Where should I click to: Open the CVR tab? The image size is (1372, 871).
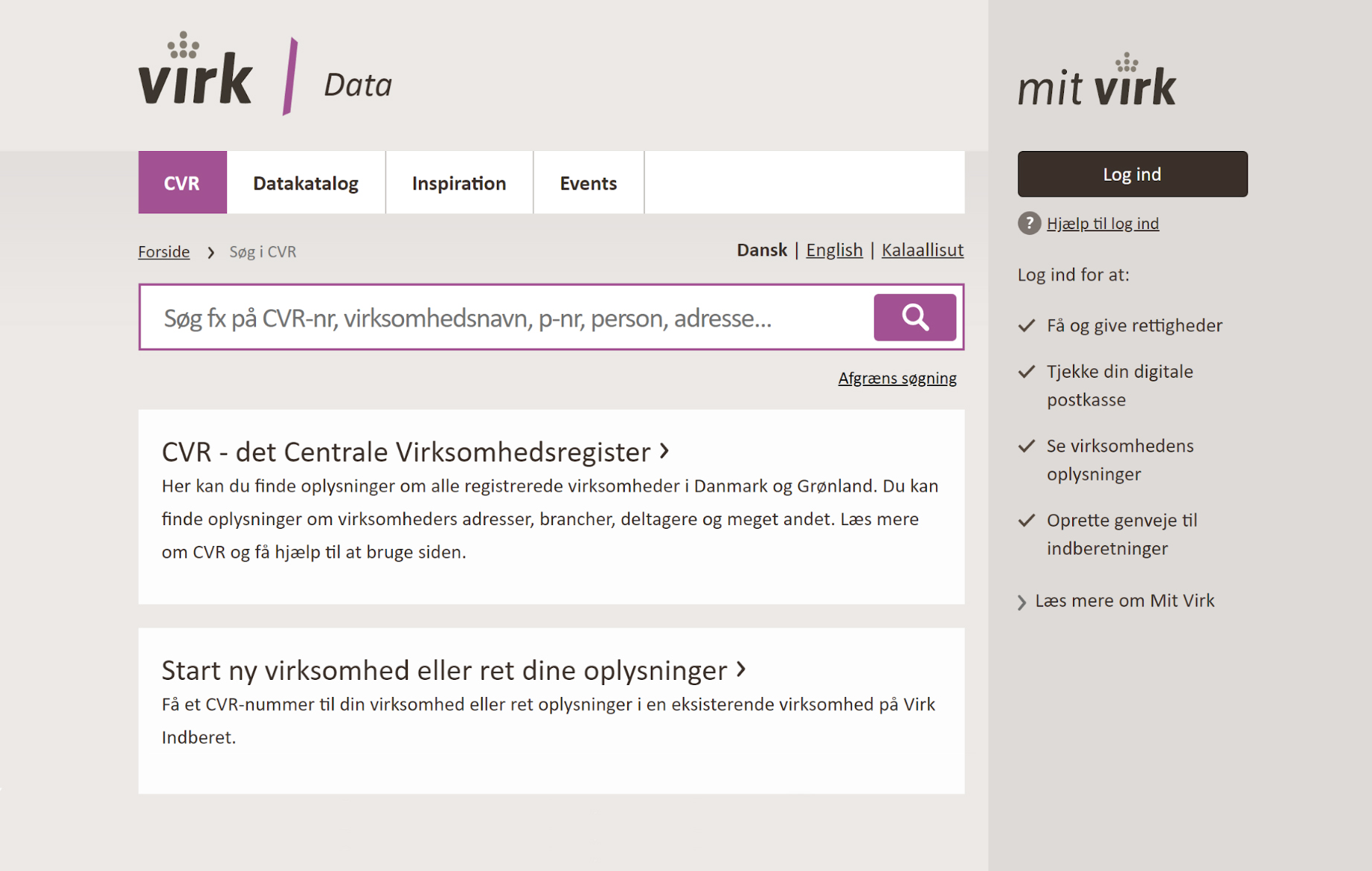pyautogui.click(x=182, y=182)
